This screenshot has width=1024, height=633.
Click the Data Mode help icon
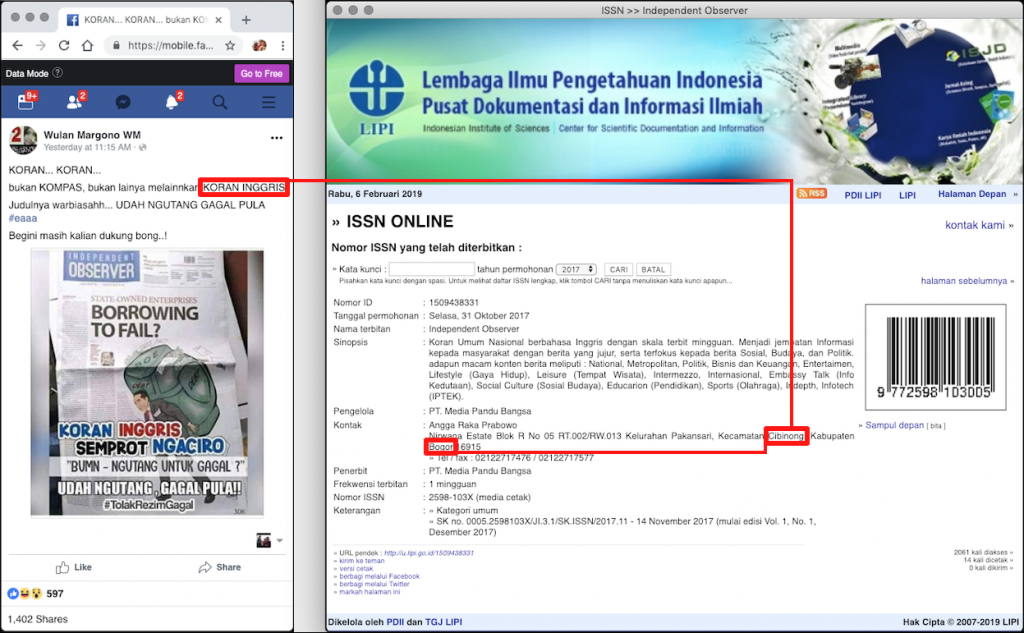(x=58, y=73)
